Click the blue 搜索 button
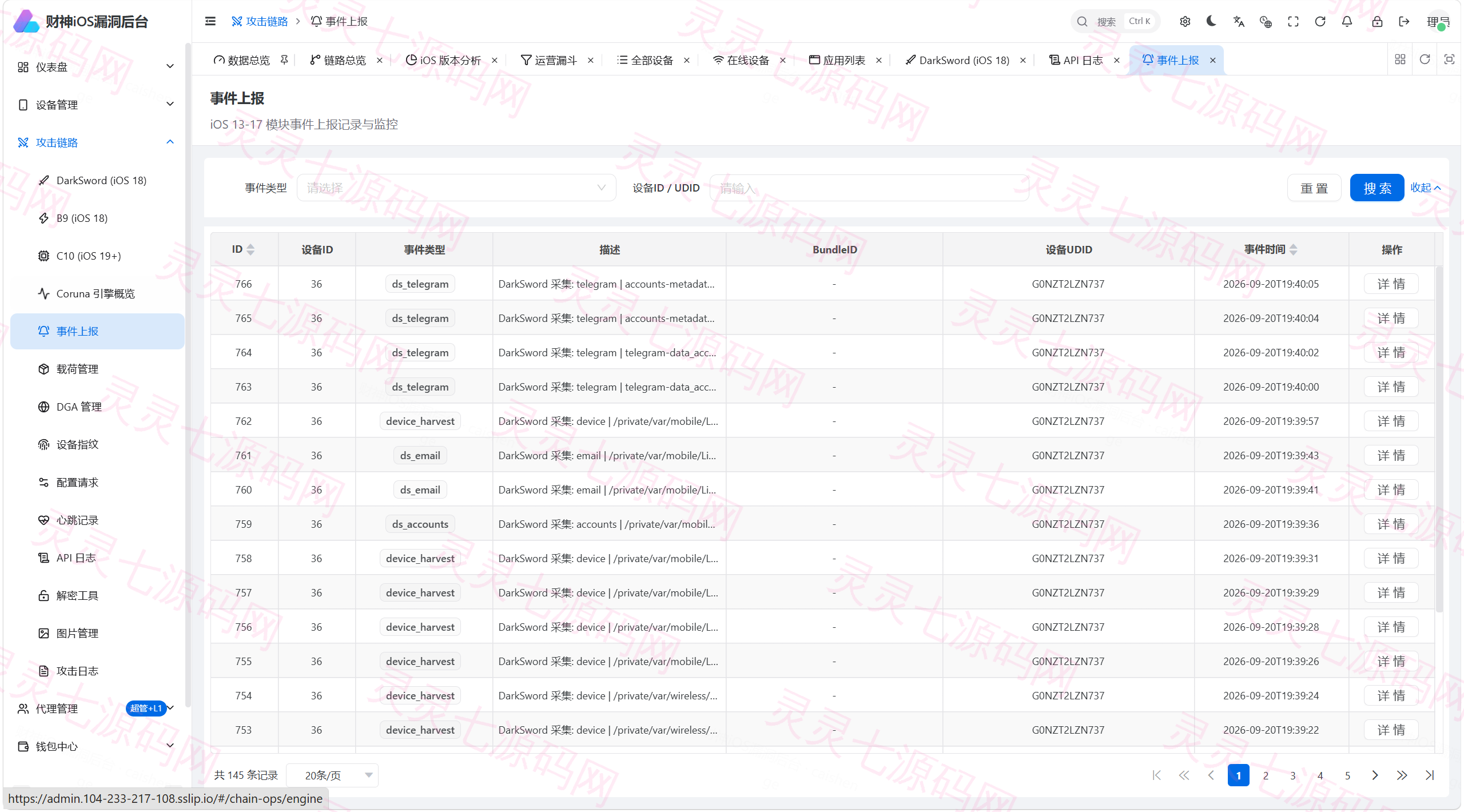 click(x=1377, y=188)
